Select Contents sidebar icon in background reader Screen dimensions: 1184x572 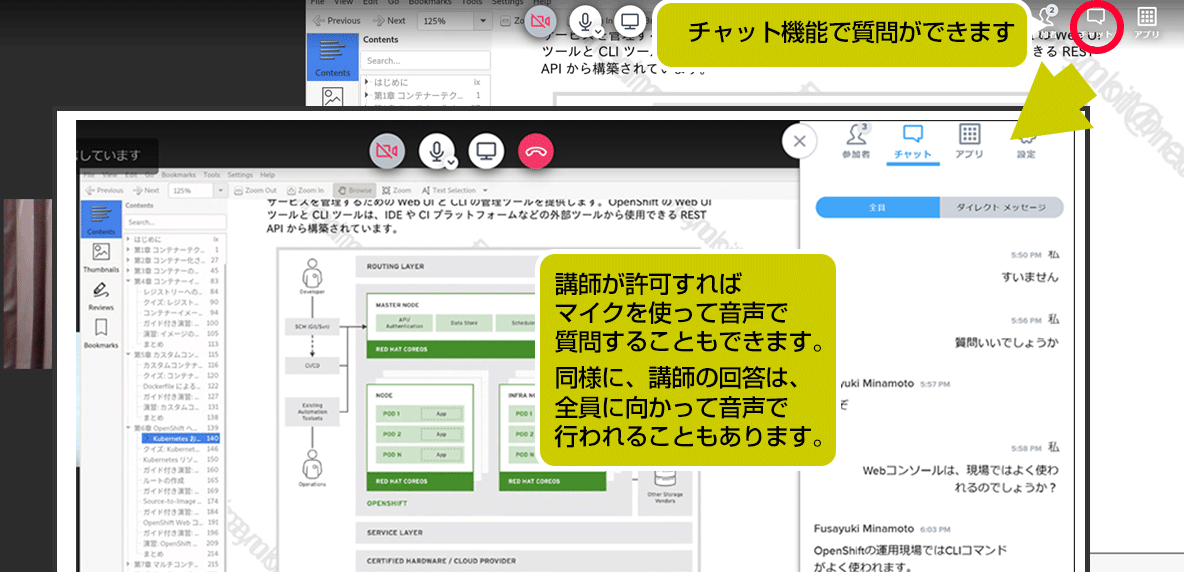(331, 57)
